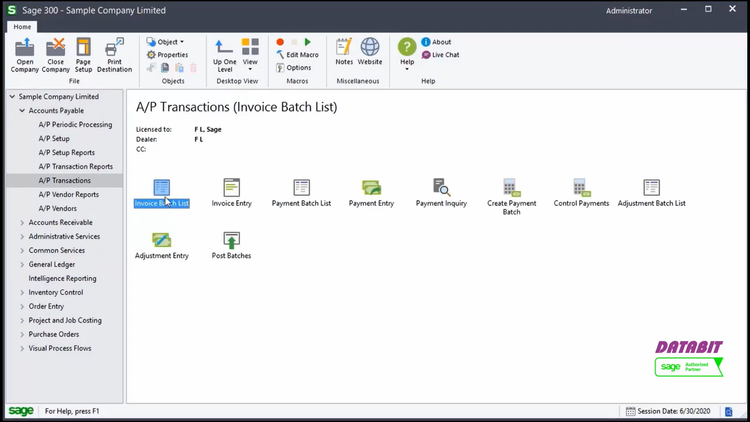
Task: Expand the Accounts Receivable node
Action: pos(22,222)
